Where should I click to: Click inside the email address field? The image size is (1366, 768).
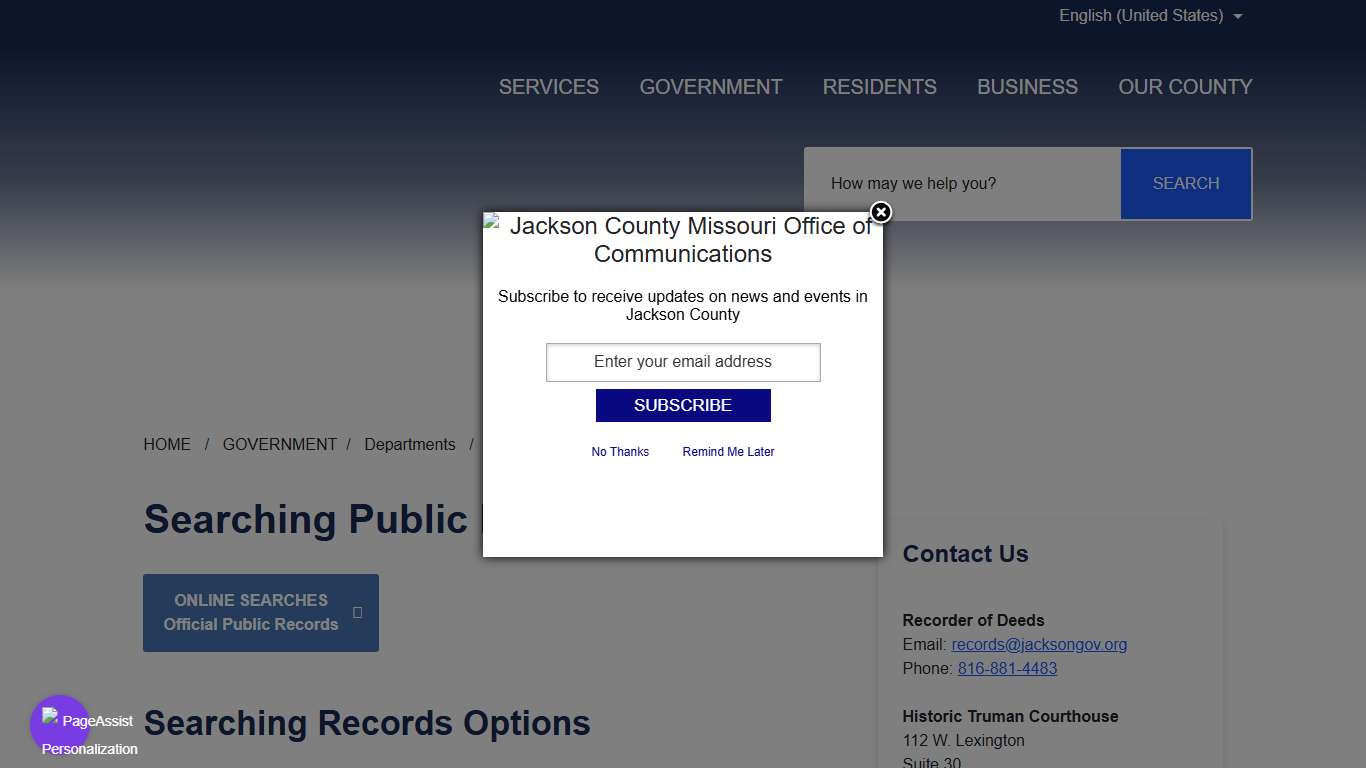pos(683,362)
